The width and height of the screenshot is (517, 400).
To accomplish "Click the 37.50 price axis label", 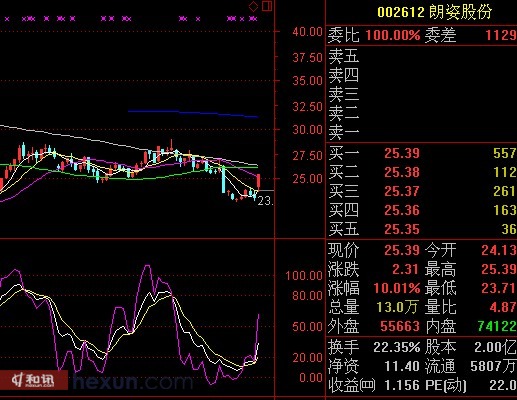I will tap(307, 58).
